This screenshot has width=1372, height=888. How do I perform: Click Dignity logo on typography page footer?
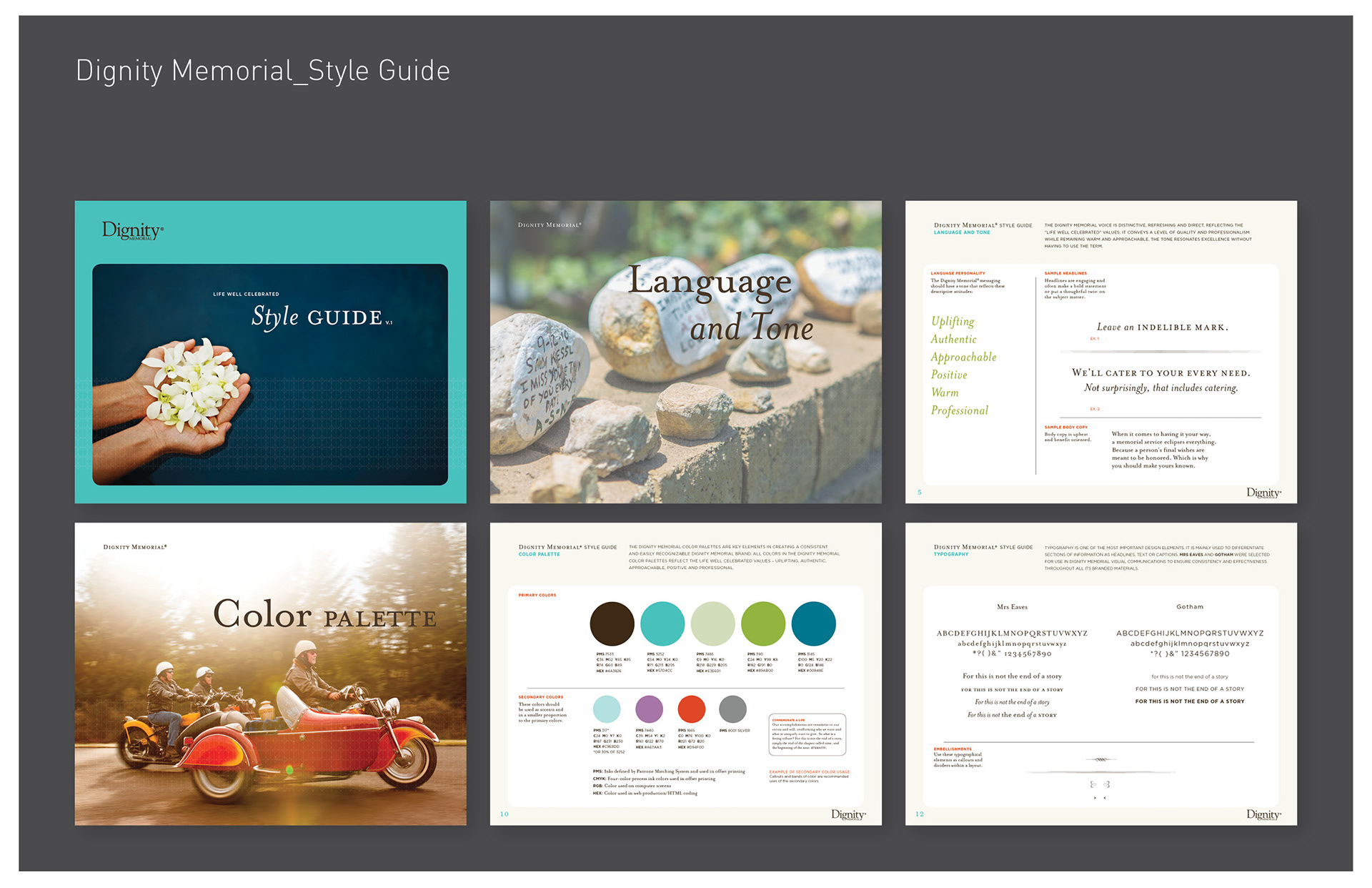[1263, 814]
